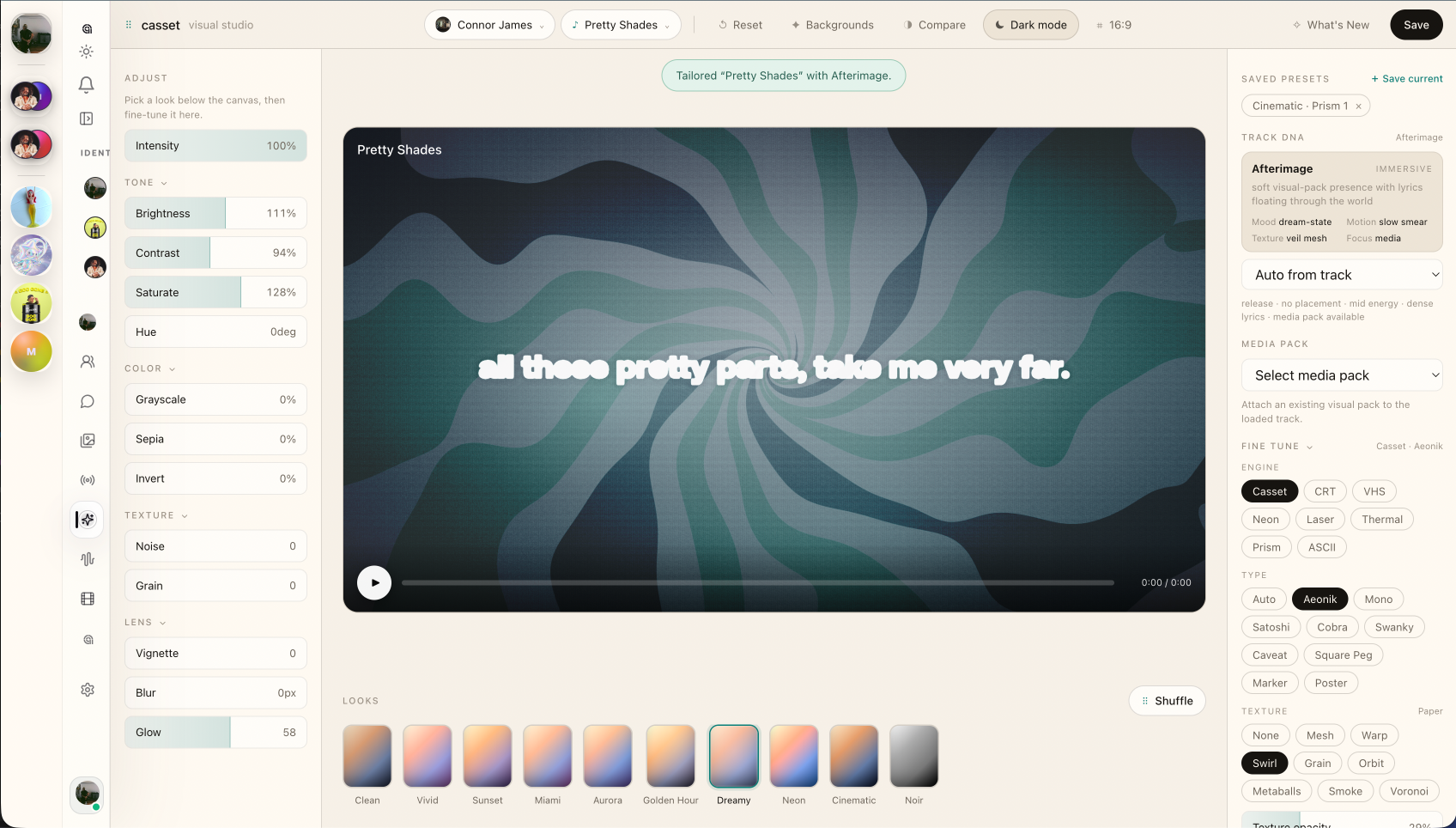The height and width of the screenshot is (828, 1456).
Task: Click the Glow slider
Action: pyautogui.click(x=215, y=733)
